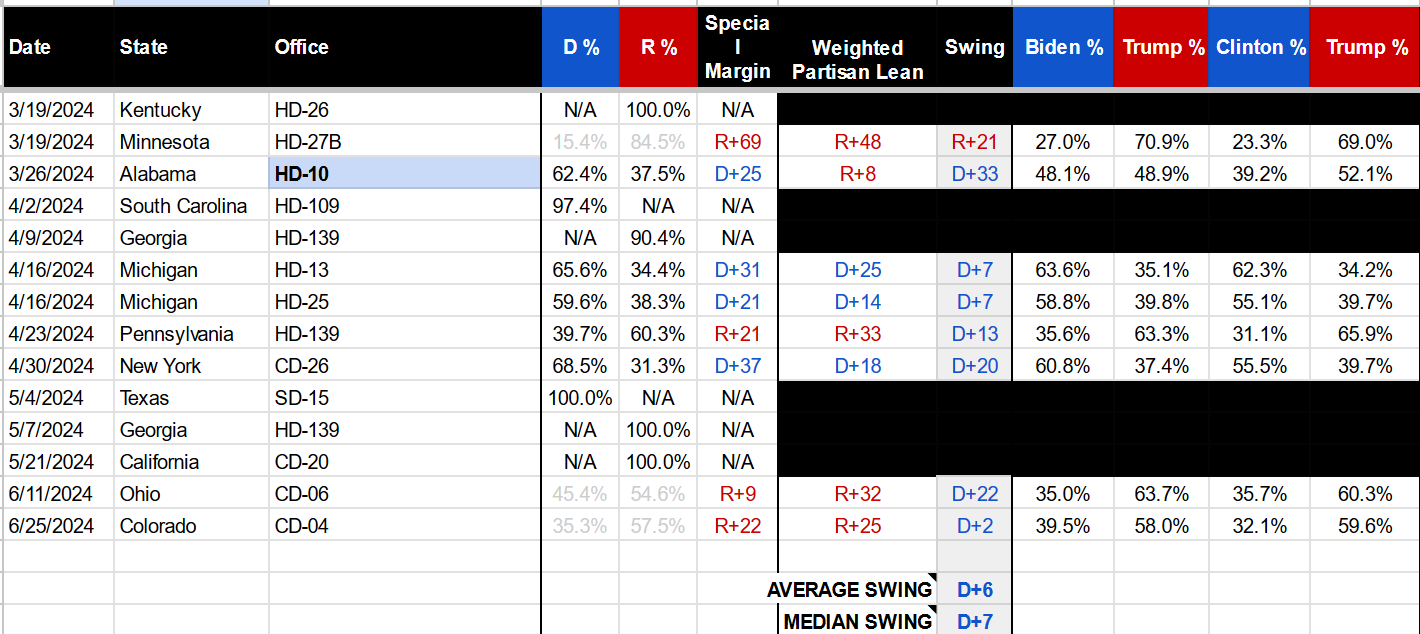Click the Special Margin header cell
Viewport: 1420px width, 634px height.
737,47
